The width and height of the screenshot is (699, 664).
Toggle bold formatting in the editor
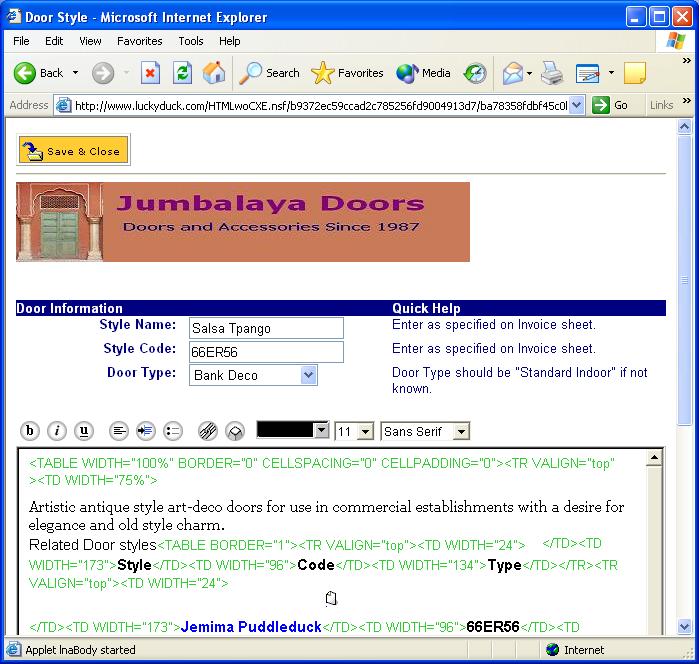(x=30, y=431)
